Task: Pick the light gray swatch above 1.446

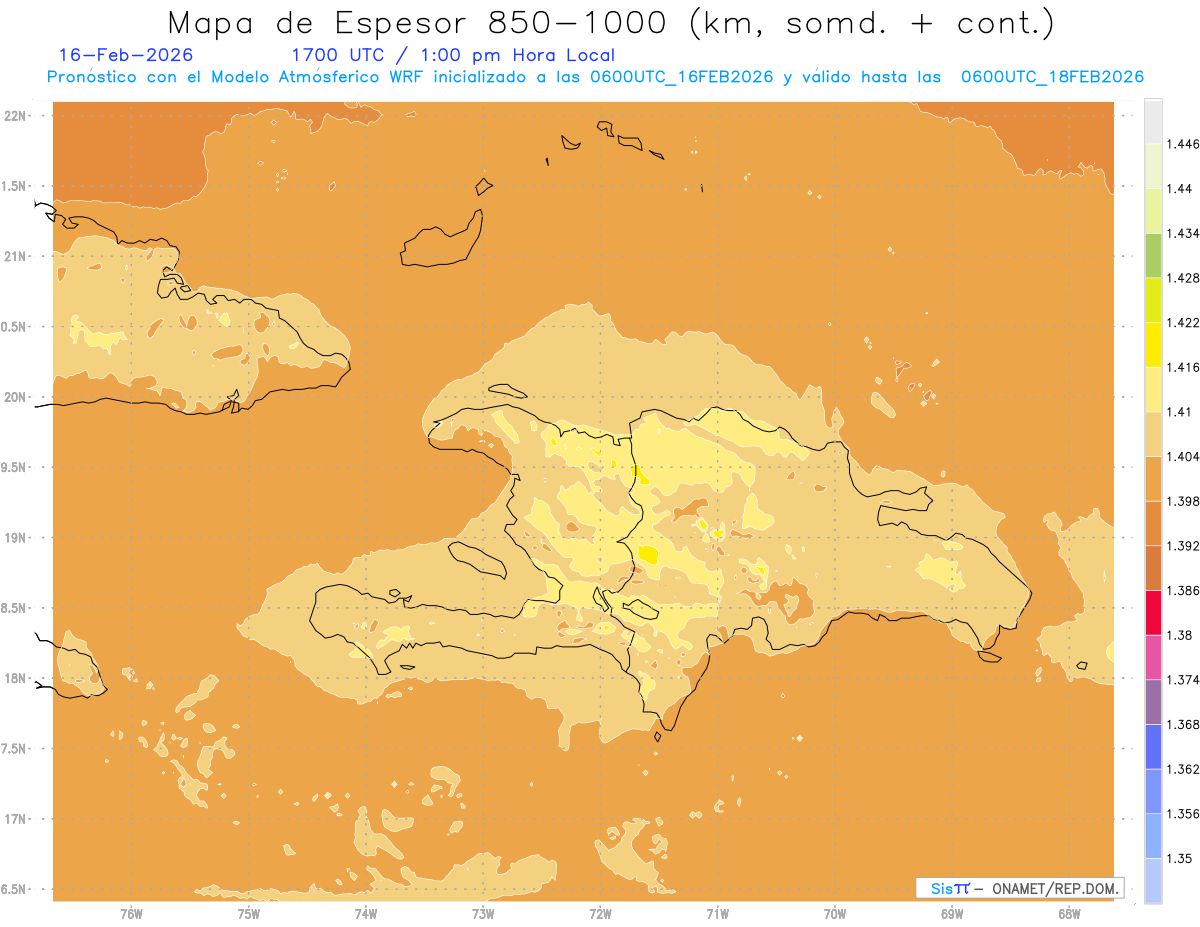Action: [1153, 121]
